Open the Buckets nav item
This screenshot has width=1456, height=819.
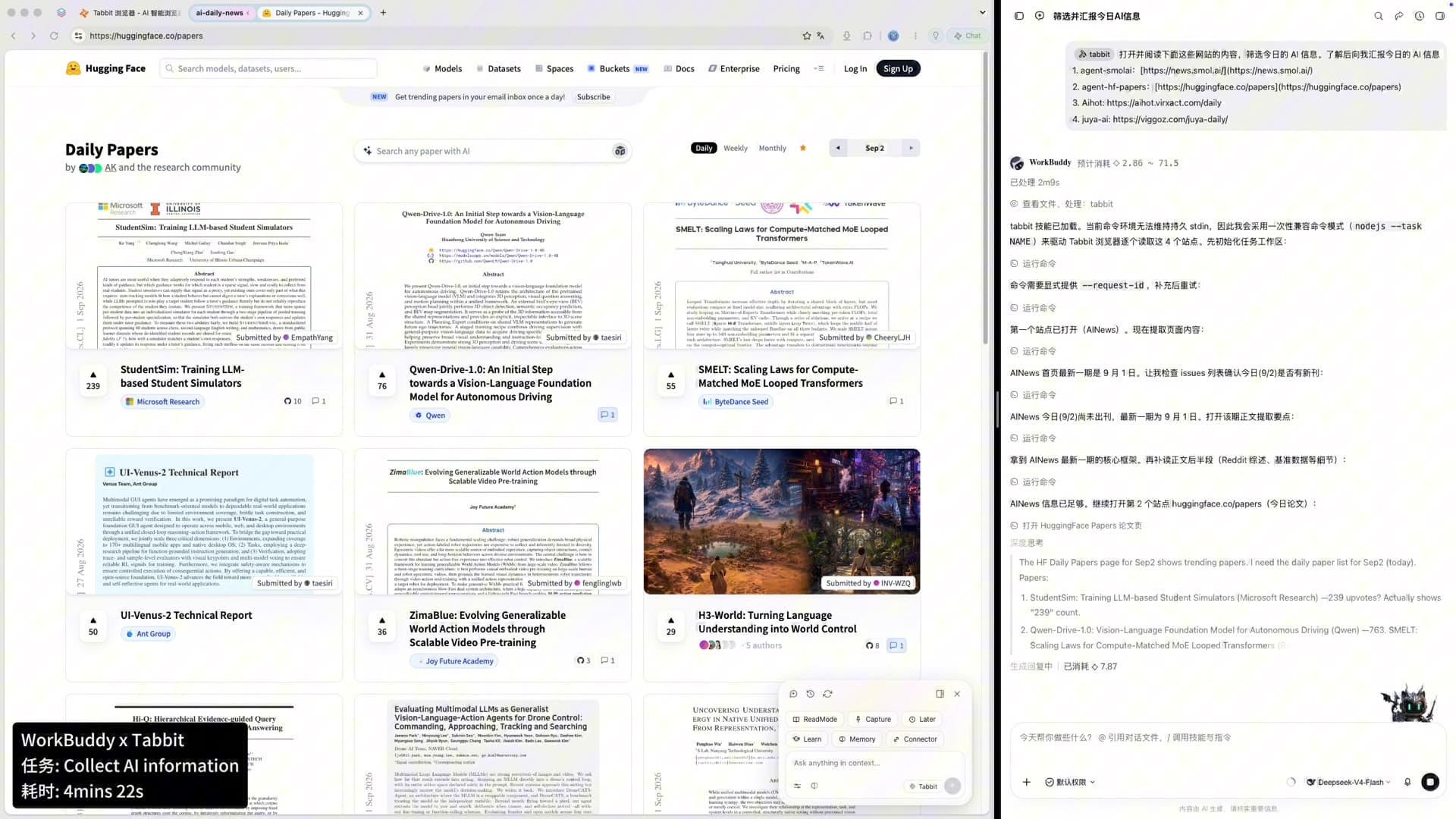pos(618,68)
